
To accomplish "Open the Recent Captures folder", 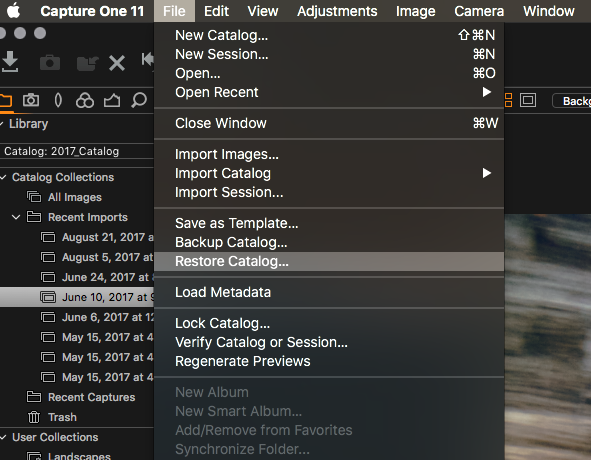I will tap(92, 397).
